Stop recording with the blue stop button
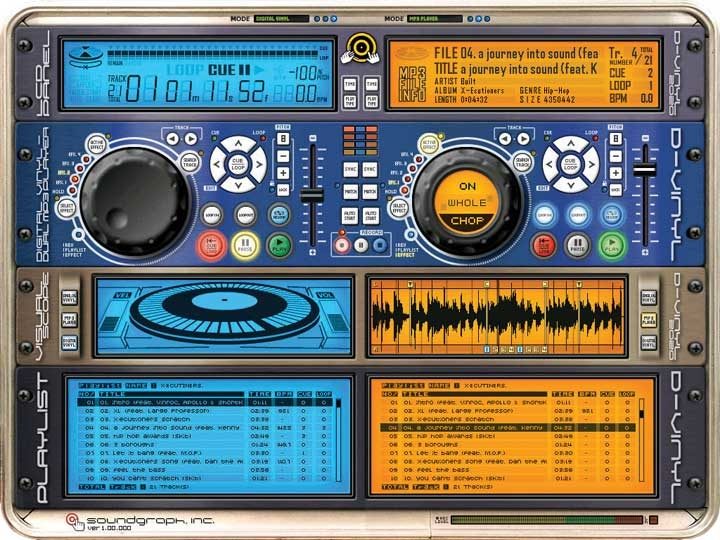The width and height of the screenshot is (720, 540). (379, 245)
